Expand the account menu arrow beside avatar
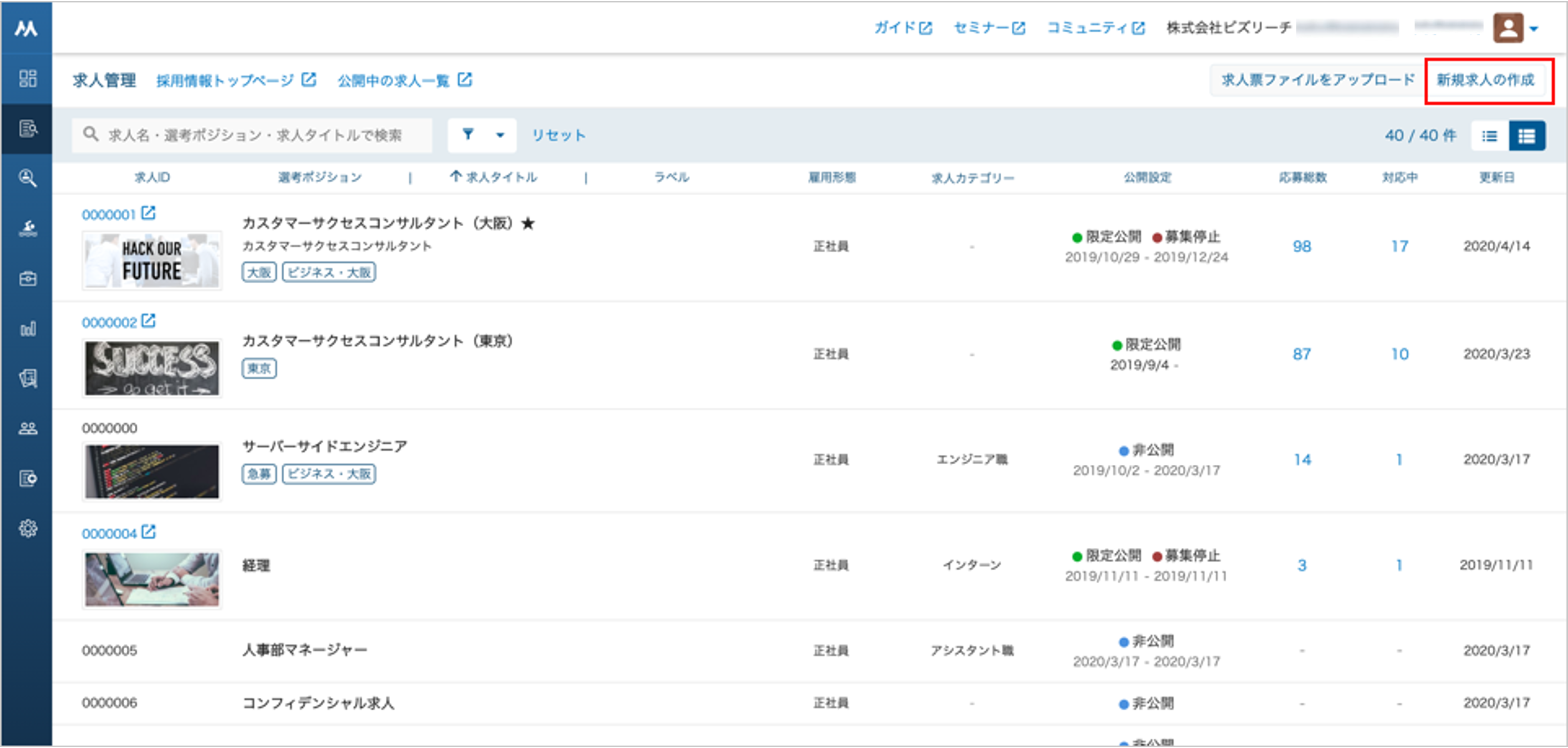The width and height of the screenshot is (1568, 748). pos(1534,29)
